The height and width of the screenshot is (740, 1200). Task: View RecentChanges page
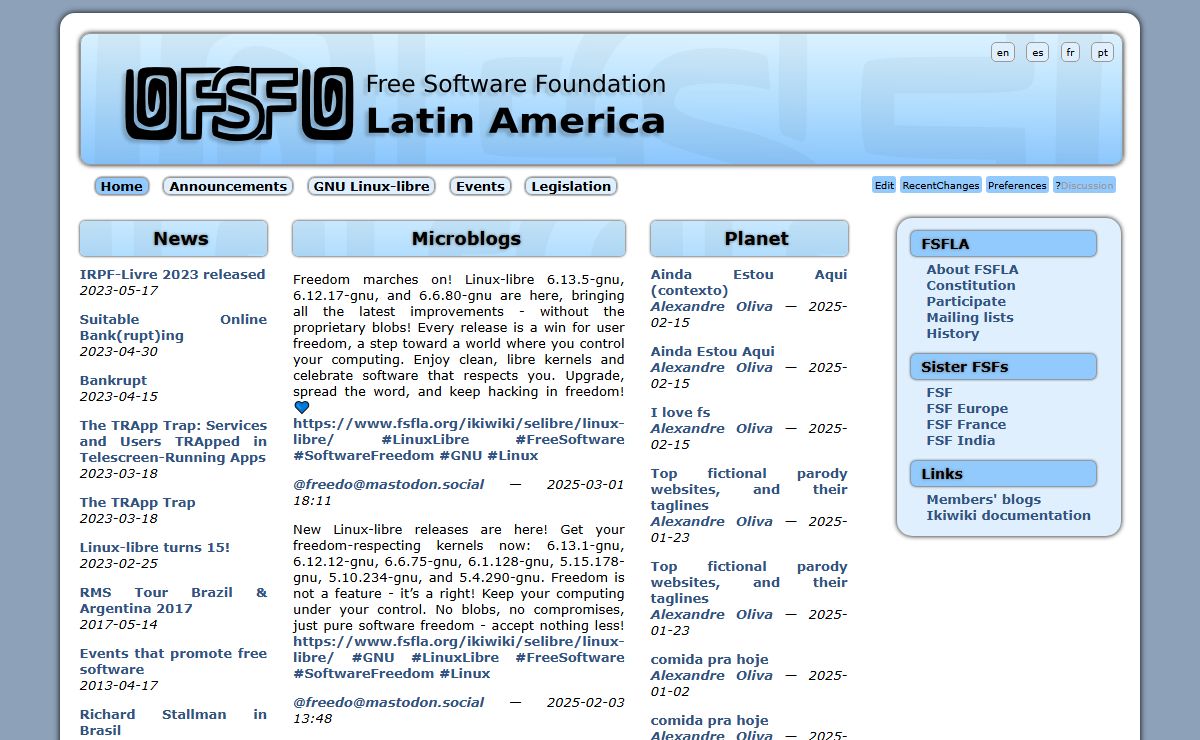pyautogui.click(x=940, y=185)
